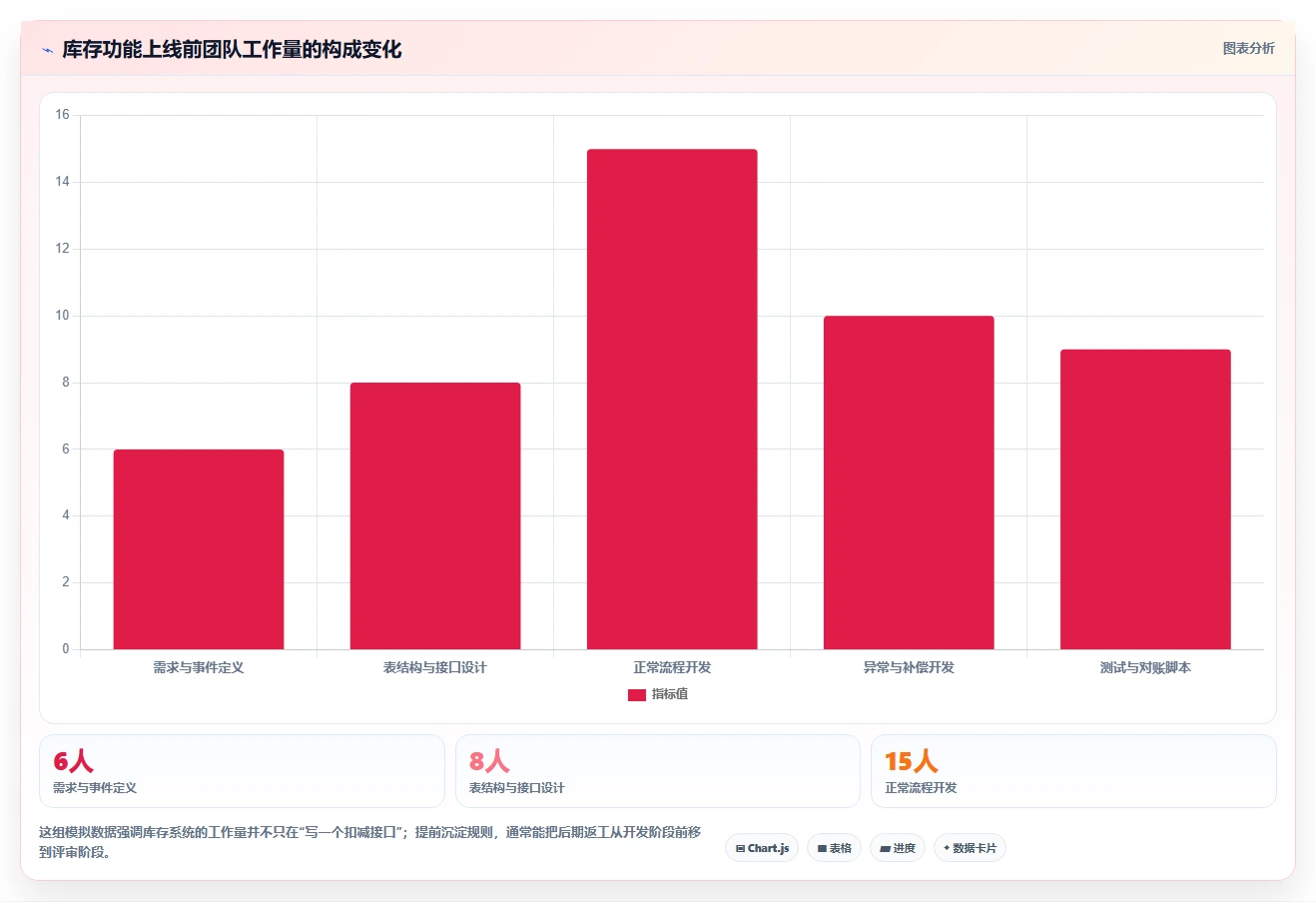Viewport: 1316px width, 902px height.
Task: Click the y-axis value 12
Action: pos(63,249)
